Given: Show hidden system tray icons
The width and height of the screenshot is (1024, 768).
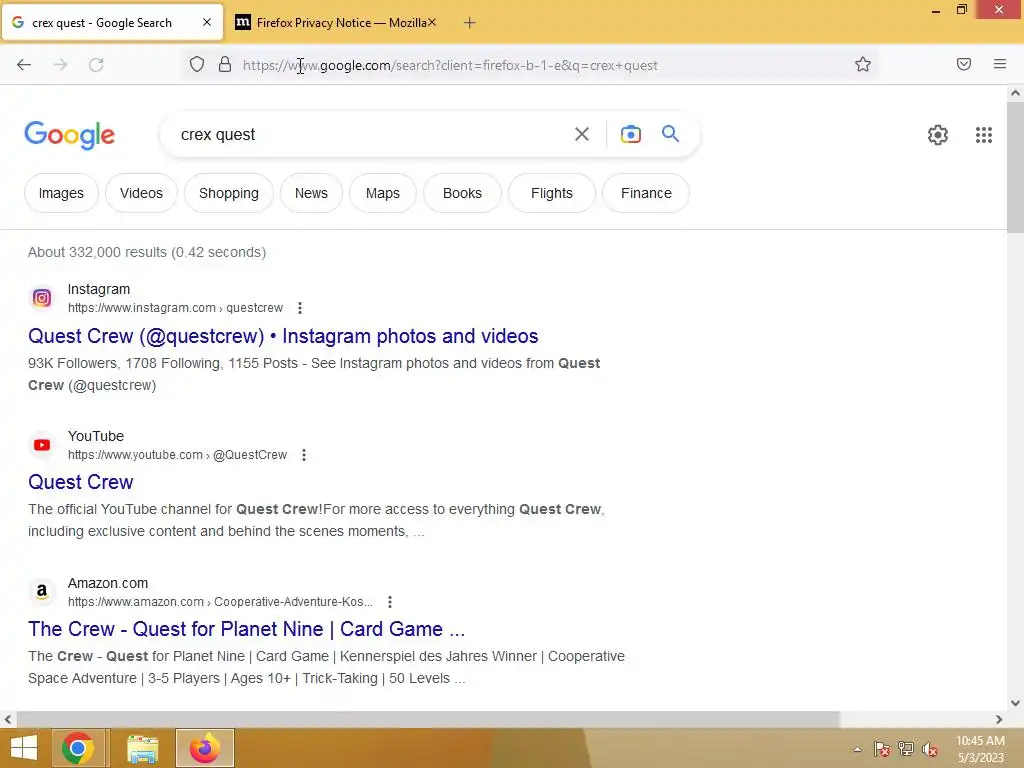Looking at the screenshot, I should (857, 749).
